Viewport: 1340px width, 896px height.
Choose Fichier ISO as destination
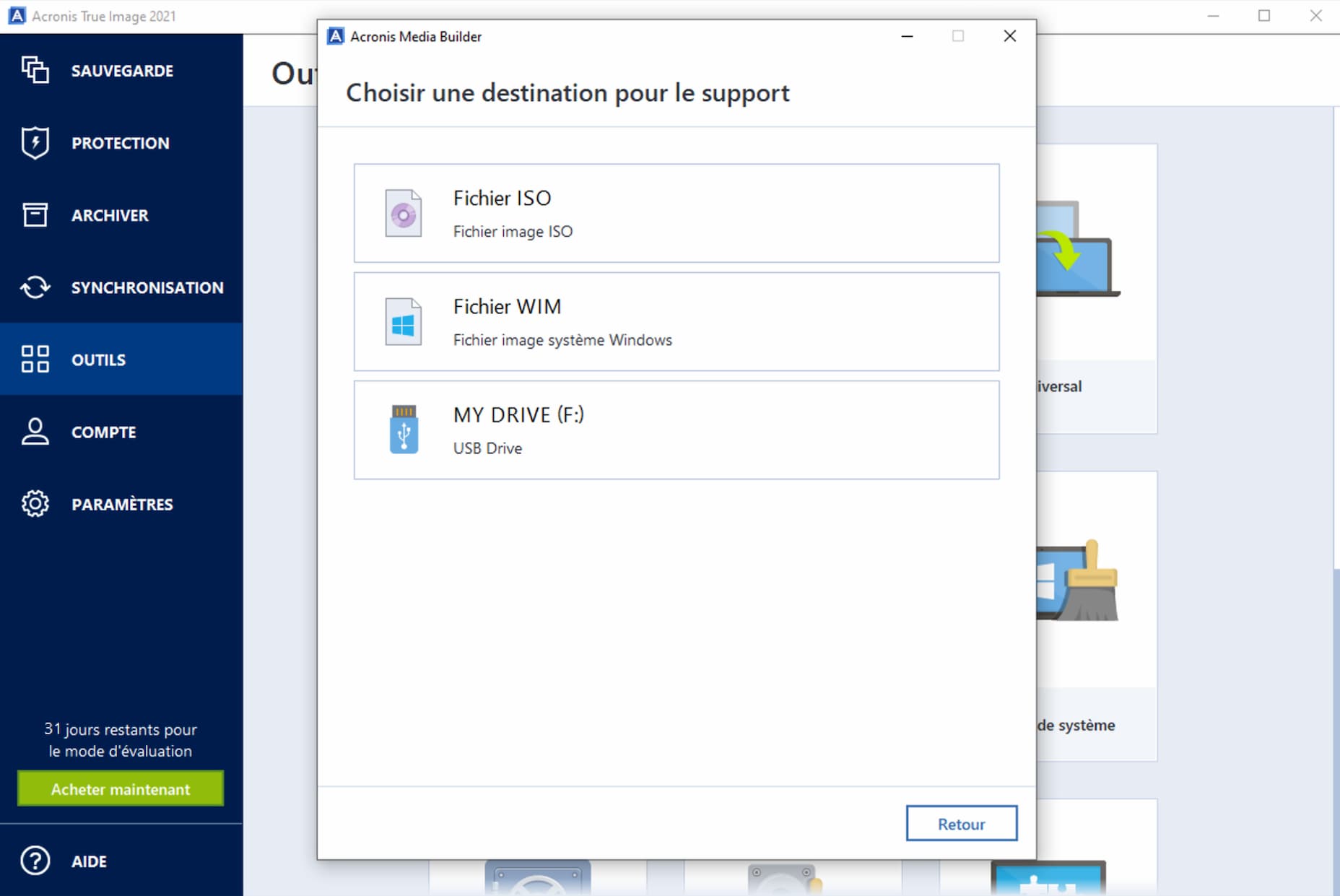click(676, 213)
